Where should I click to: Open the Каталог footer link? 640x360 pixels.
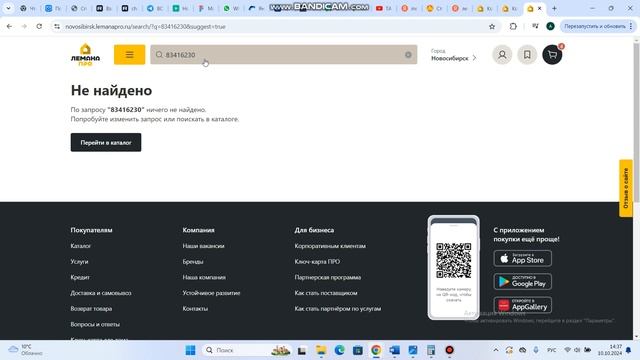coord(80,246)
